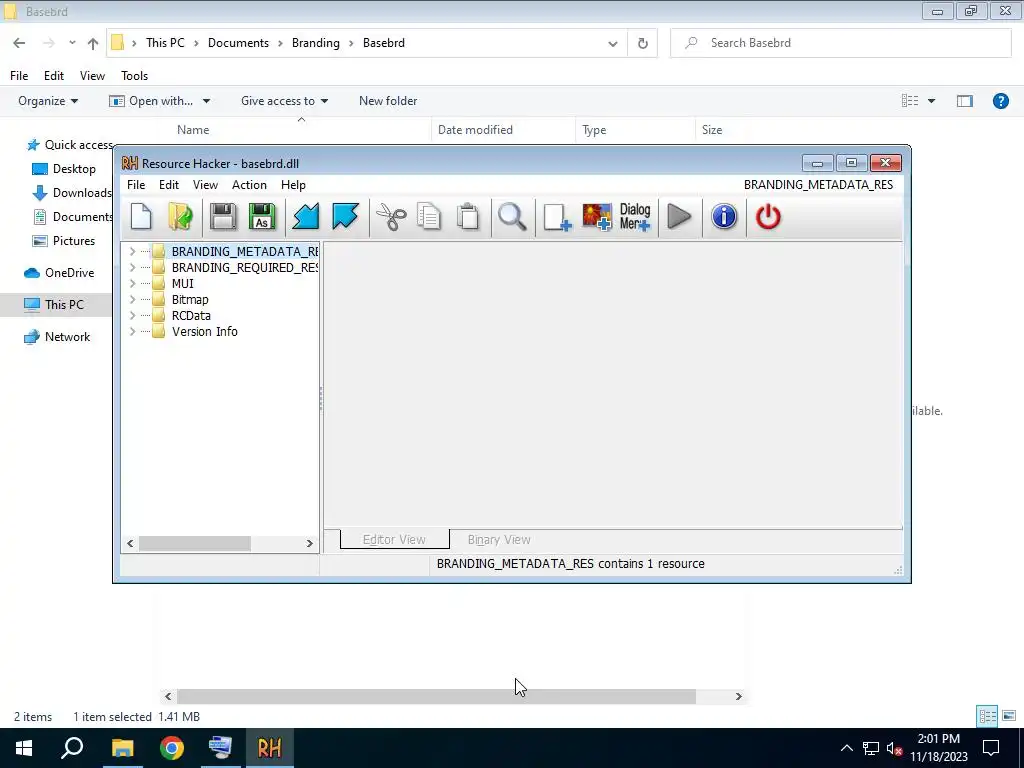Click the Resource Hacker RH taskbar icon
The width and height of the screenshot is (1024, 768).
click(x=269, y=748)
